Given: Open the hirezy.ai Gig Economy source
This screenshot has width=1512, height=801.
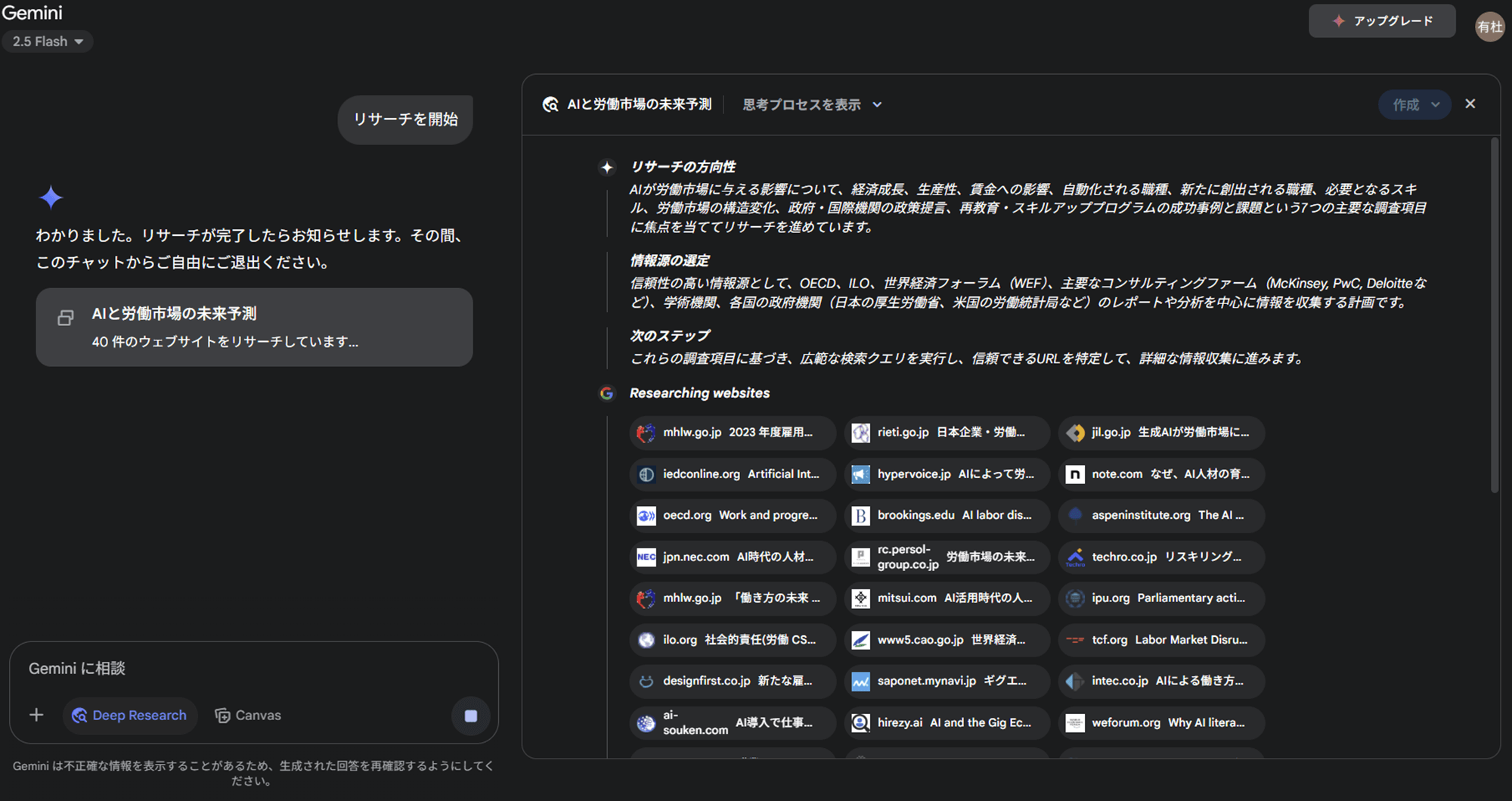Looking at the screenshot, I should pyautogui.click(x=947, y=722).
